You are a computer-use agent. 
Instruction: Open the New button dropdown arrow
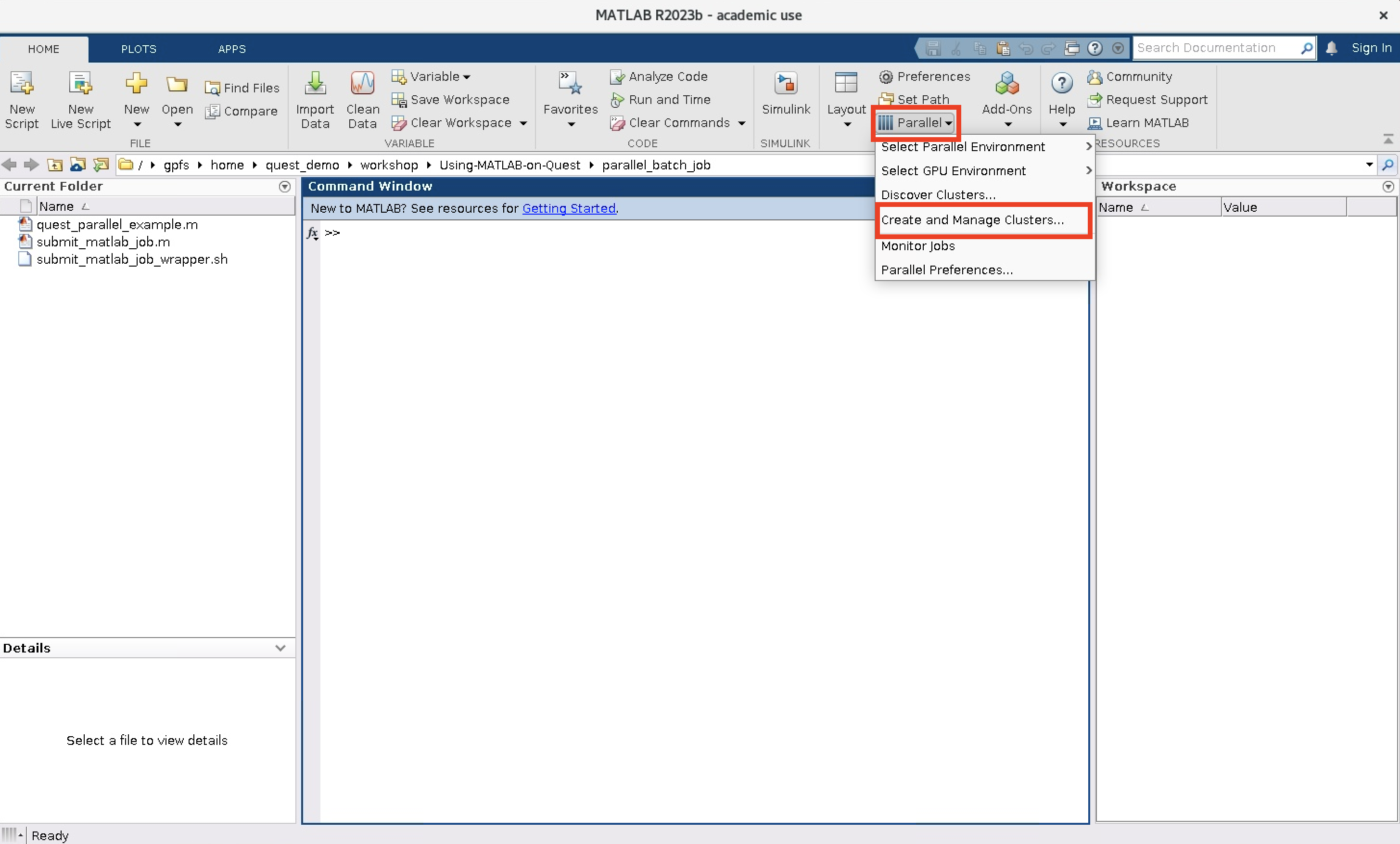136,124
